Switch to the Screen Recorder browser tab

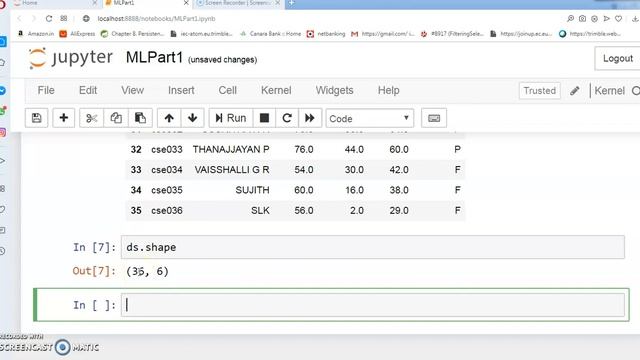pyautogui.click(x=238, y=3)
